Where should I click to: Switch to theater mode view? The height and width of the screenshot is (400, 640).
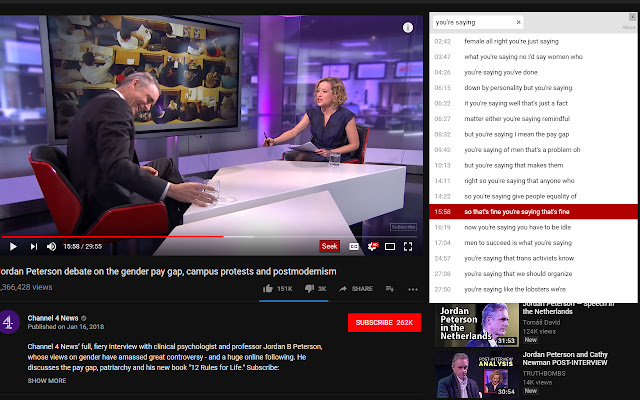(392, 246)
